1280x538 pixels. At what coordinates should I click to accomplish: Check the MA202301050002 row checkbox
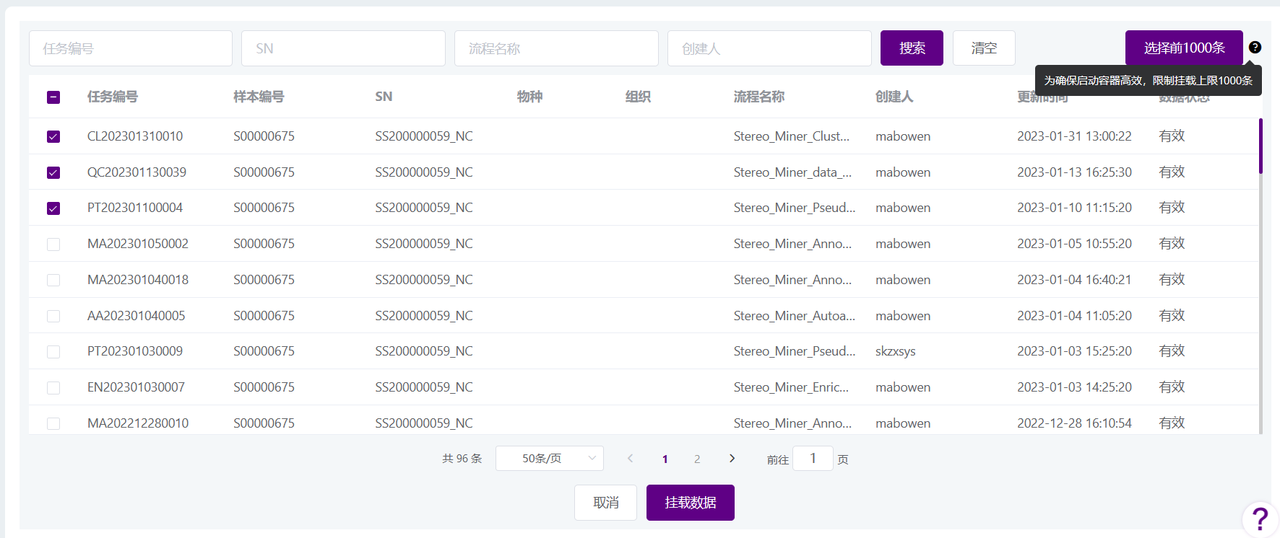coord(53,244)
